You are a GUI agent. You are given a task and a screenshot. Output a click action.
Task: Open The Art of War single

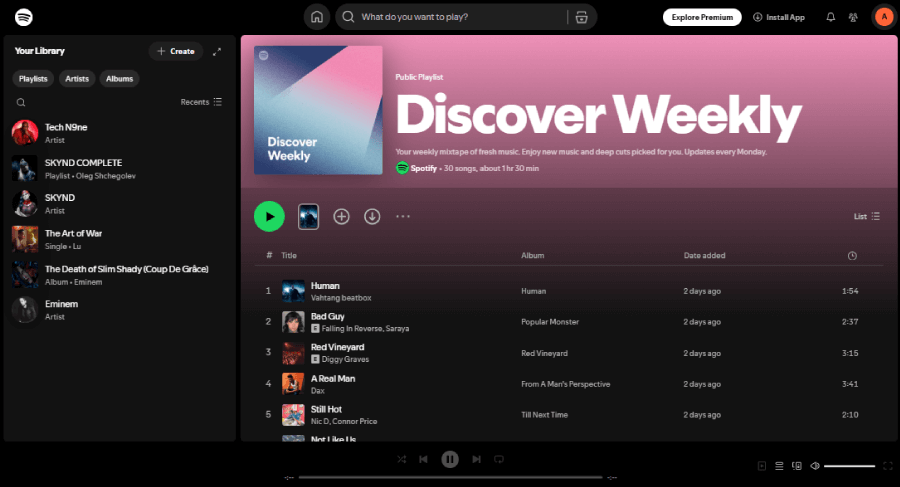click(x=119, y=239)
